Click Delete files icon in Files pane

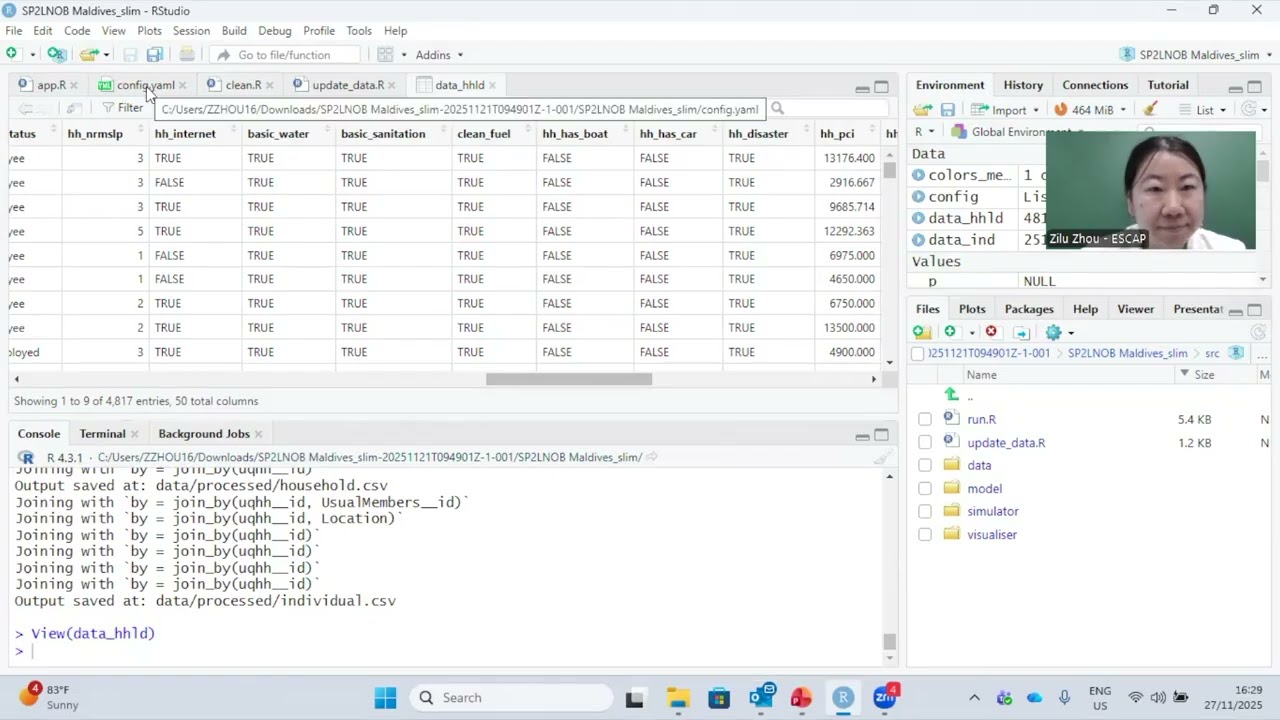click(991, 332)
